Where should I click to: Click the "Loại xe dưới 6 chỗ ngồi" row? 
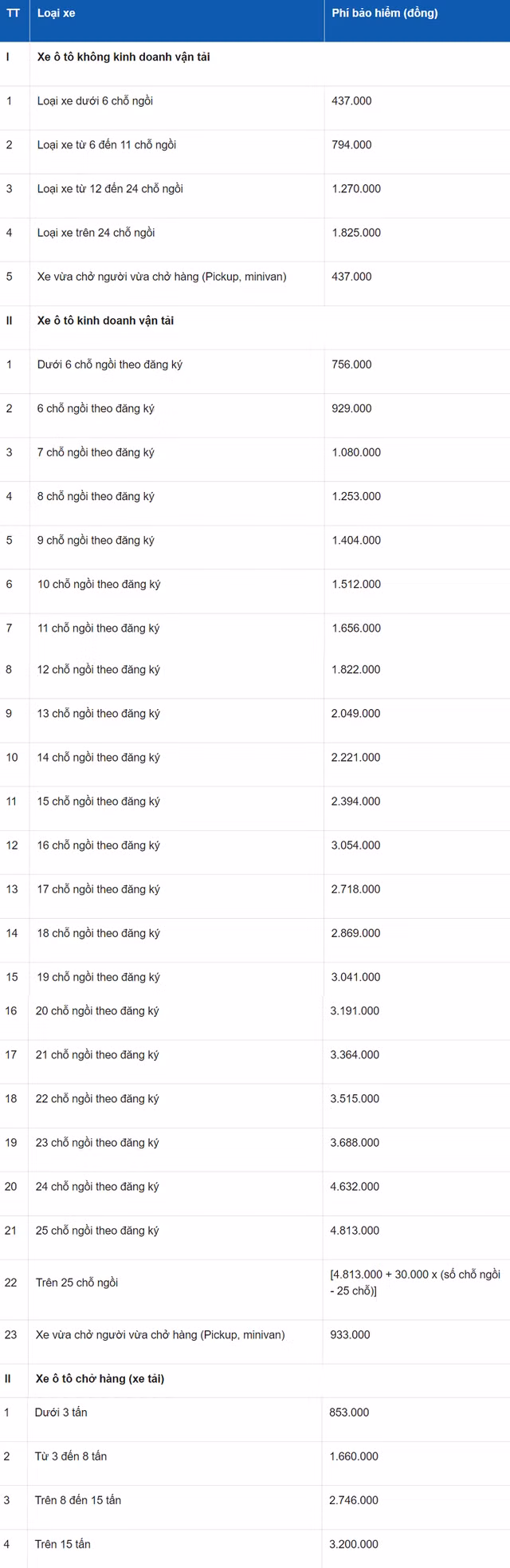pos(95,101)
